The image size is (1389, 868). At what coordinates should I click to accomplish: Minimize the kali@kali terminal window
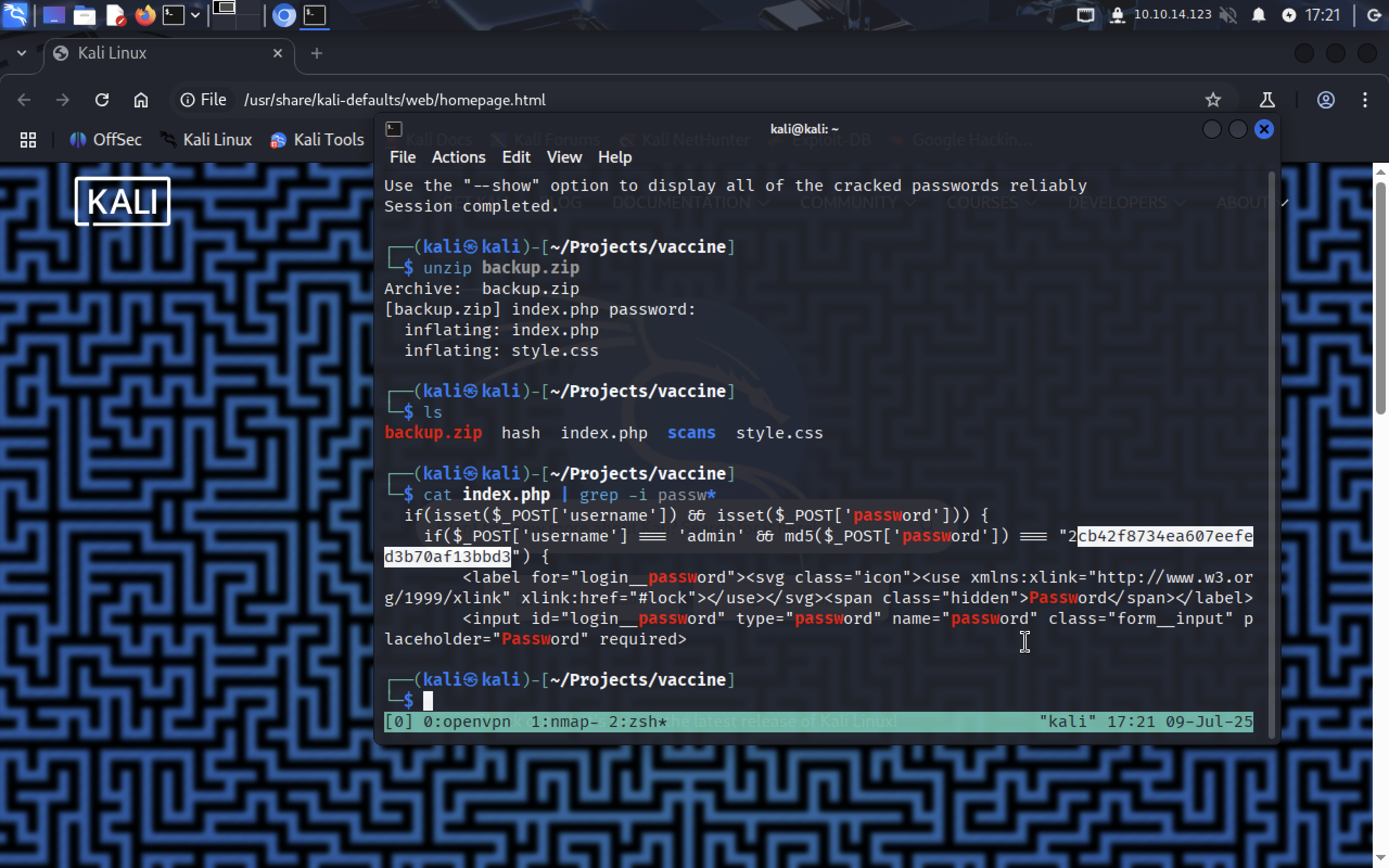pos(1212,129)
